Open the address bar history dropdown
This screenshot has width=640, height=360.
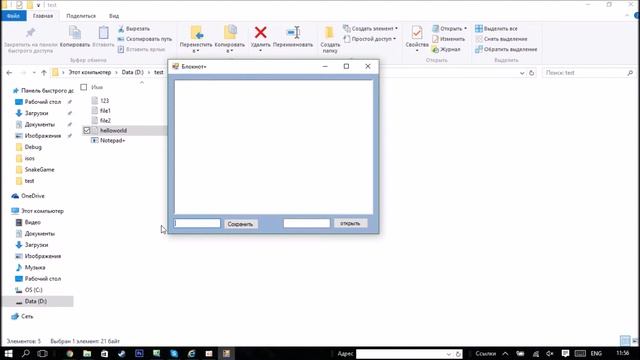point(522,73)
